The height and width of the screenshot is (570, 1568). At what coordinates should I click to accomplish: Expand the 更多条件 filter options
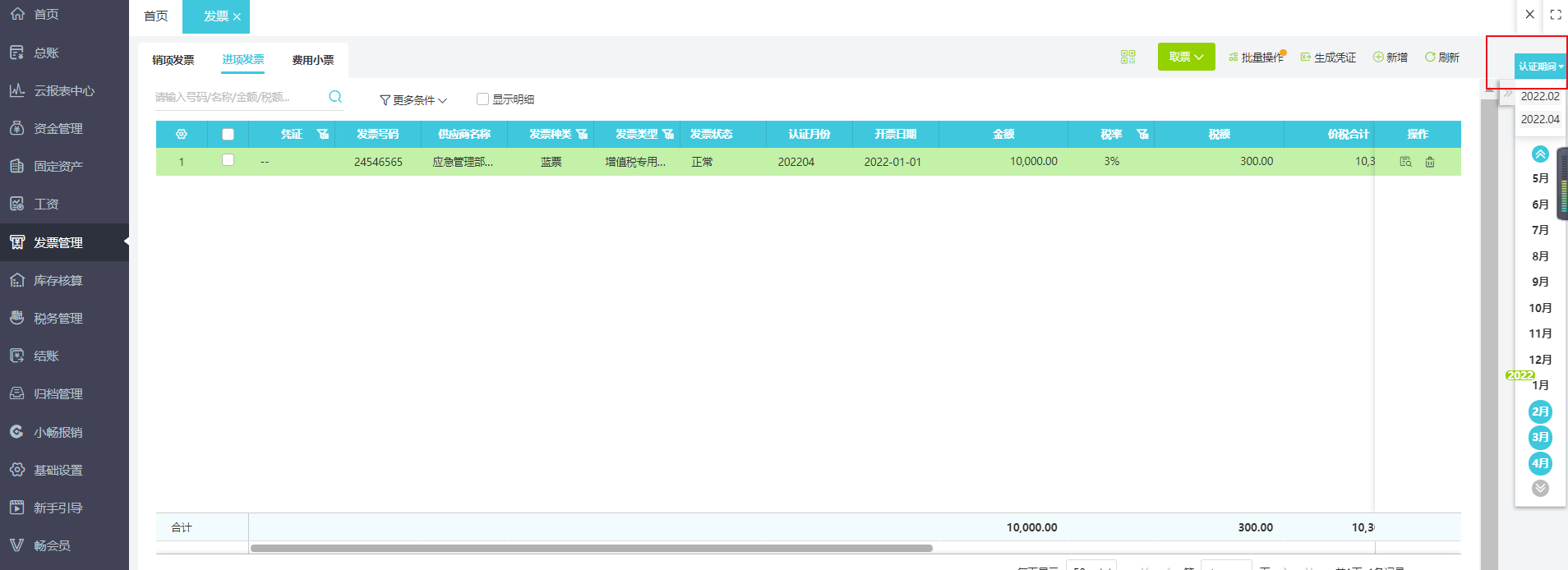coord(413,100)
